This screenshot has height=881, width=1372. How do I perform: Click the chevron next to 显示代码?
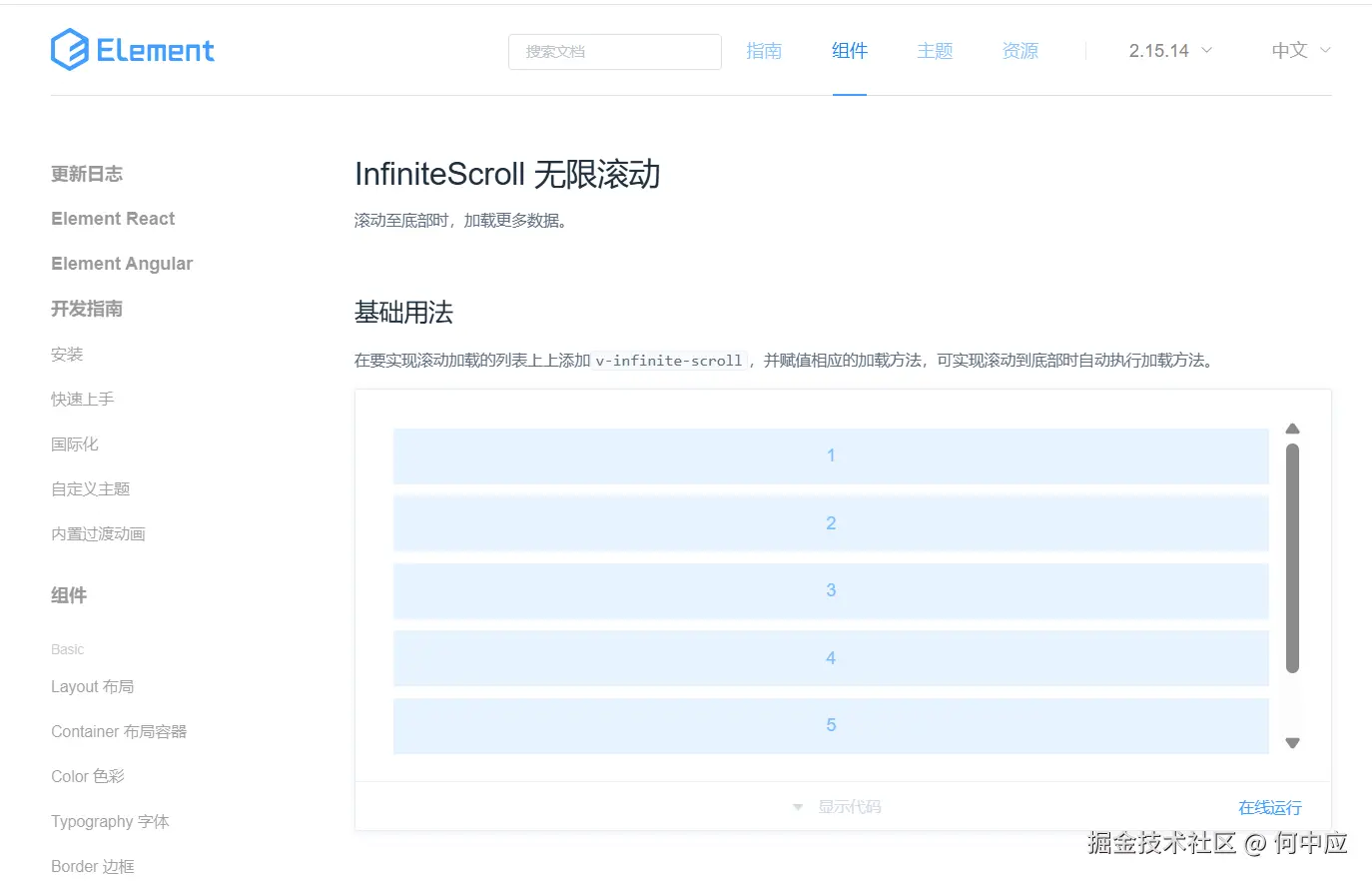pyautogui.click(x=797, y=806)
